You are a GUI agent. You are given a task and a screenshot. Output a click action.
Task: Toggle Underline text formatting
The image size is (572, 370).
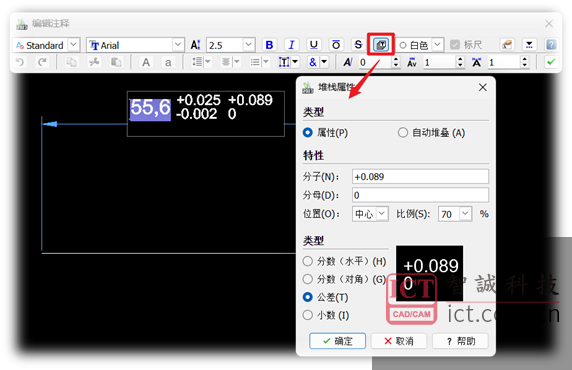pyautogui.click(x=313, y=45)
